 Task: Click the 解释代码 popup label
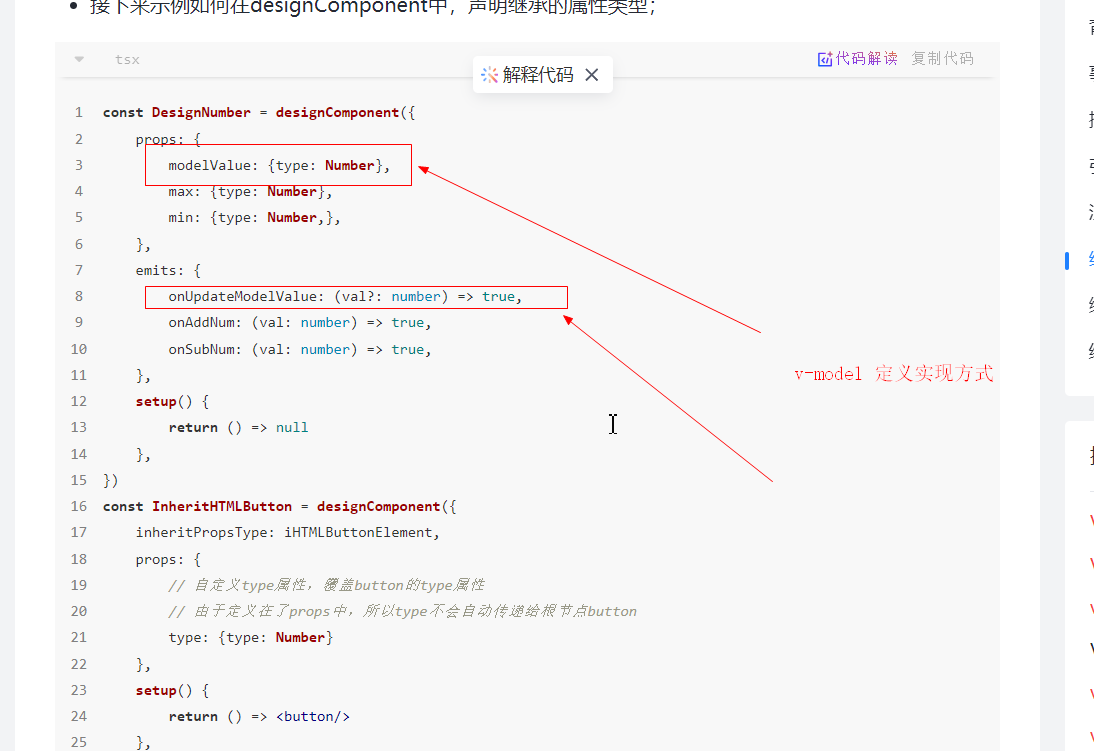tap(538, 75)
